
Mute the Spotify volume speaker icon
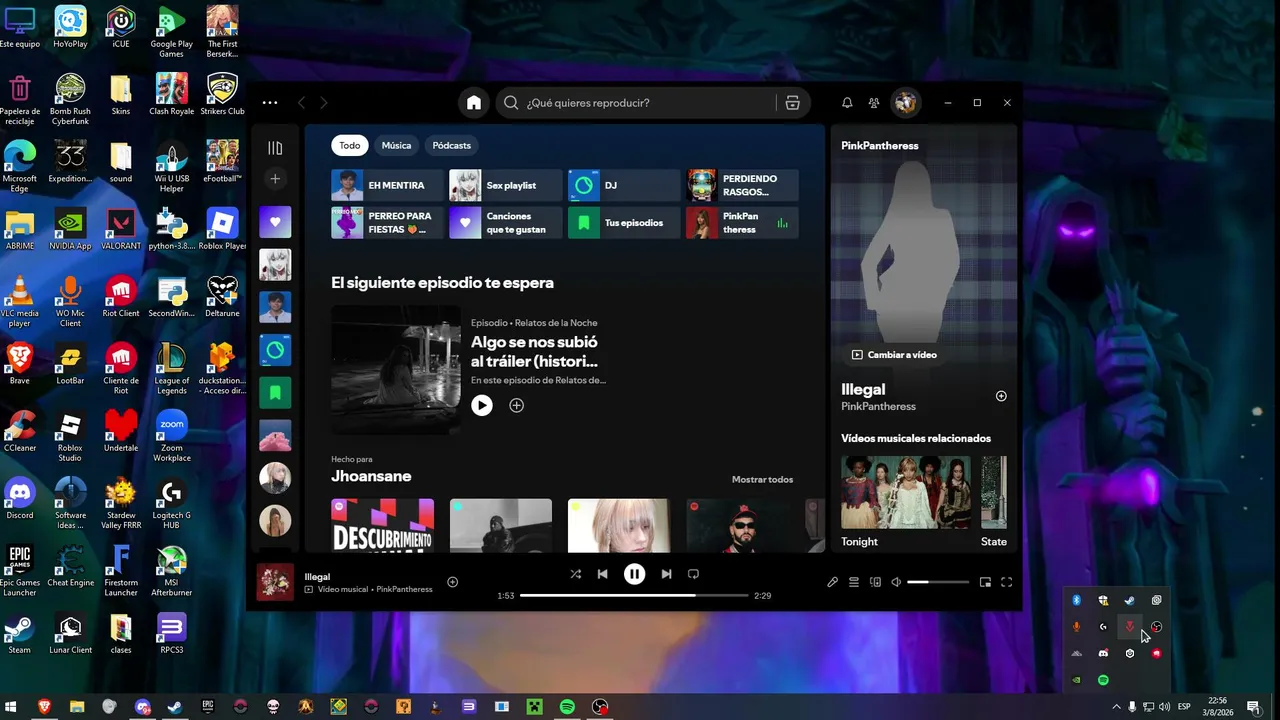tap(896, 582)
